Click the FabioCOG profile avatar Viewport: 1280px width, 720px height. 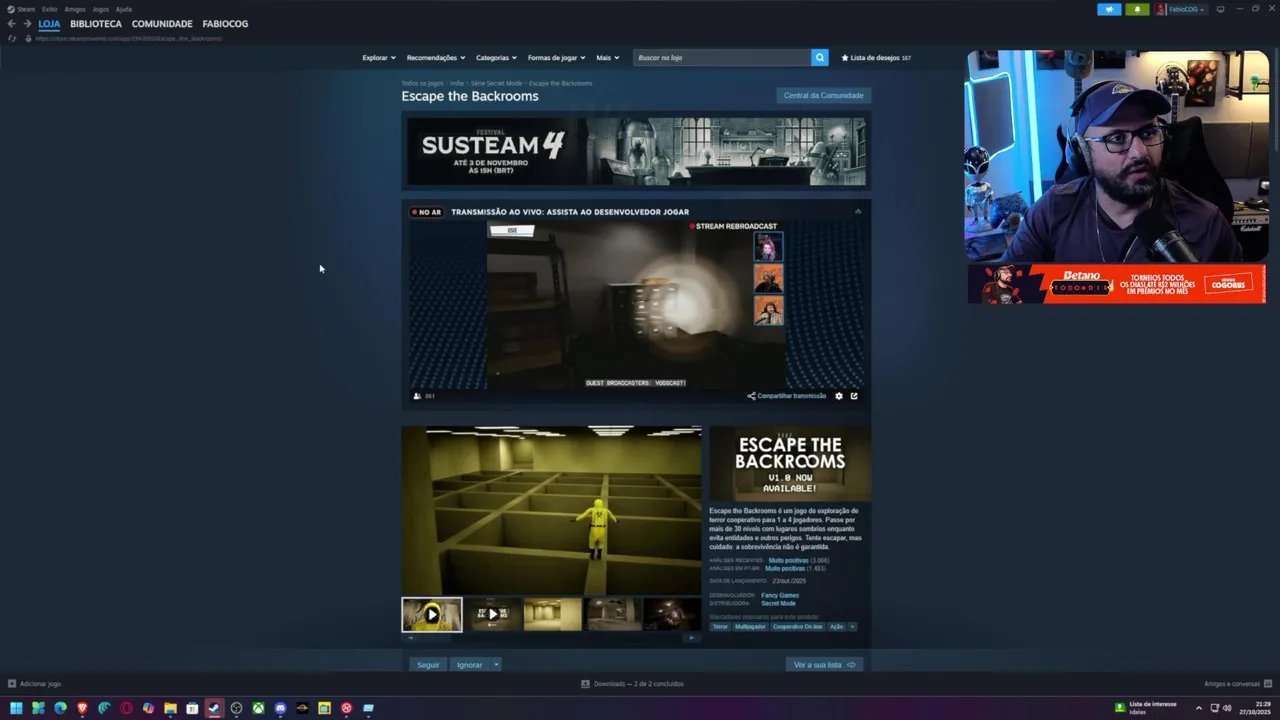pyautogui.click(x=1161, y=9)
